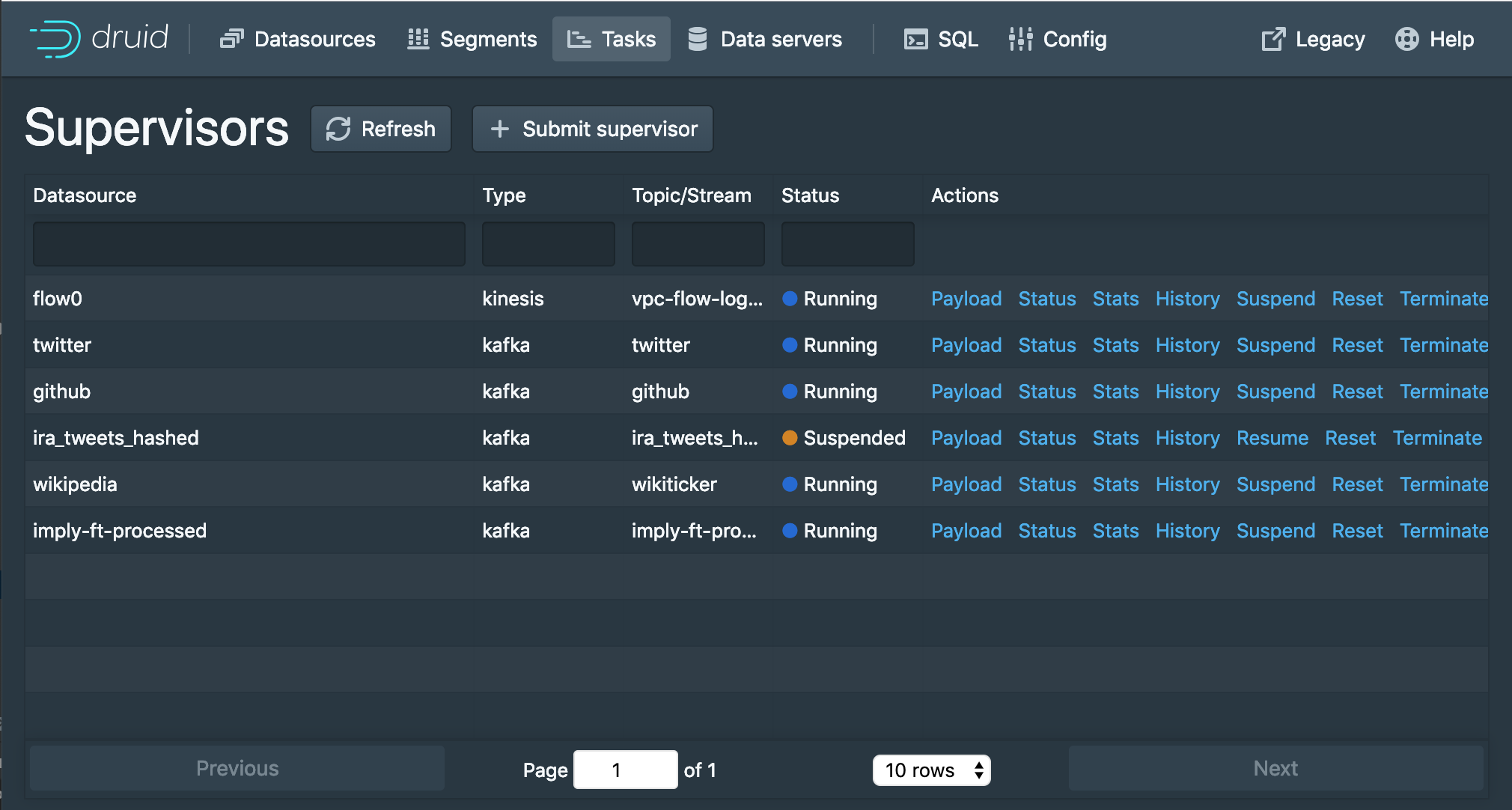Terminate the github supervisor
1512x810 pixels.
(1443, 392)
